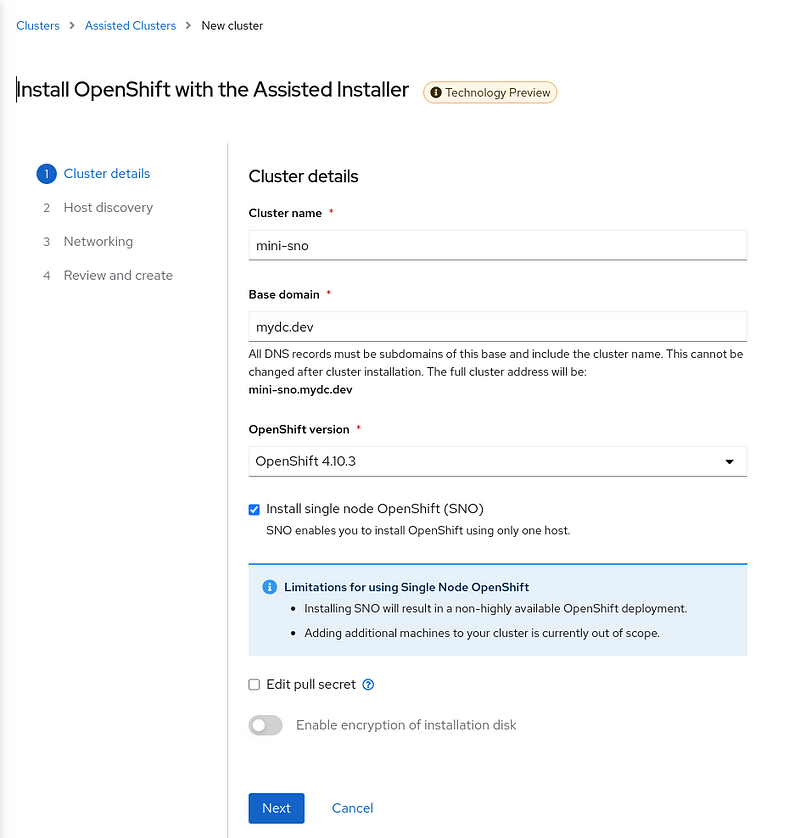Click the Technology Preview info icon

(x=436, y=92)
